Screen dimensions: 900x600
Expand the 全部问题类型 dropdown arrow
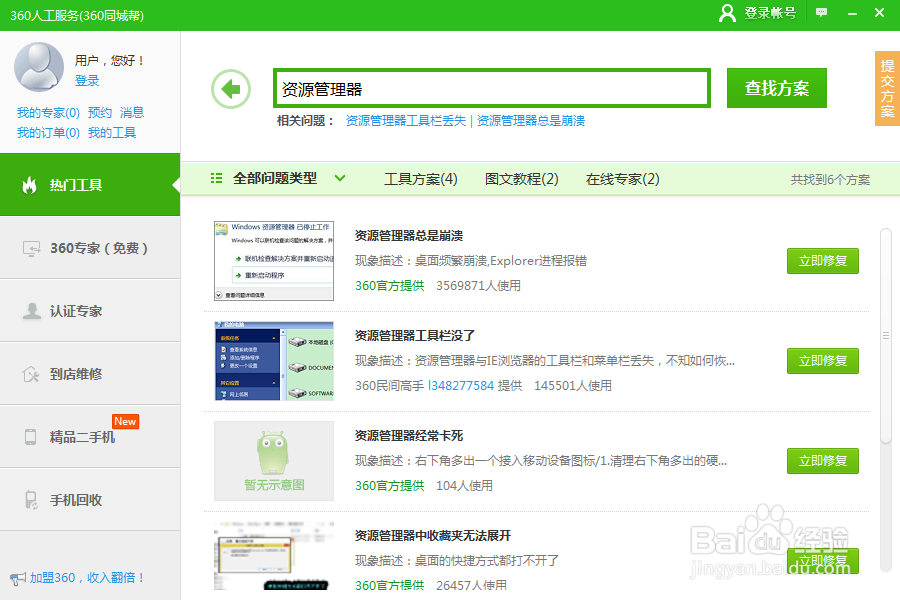340,178
